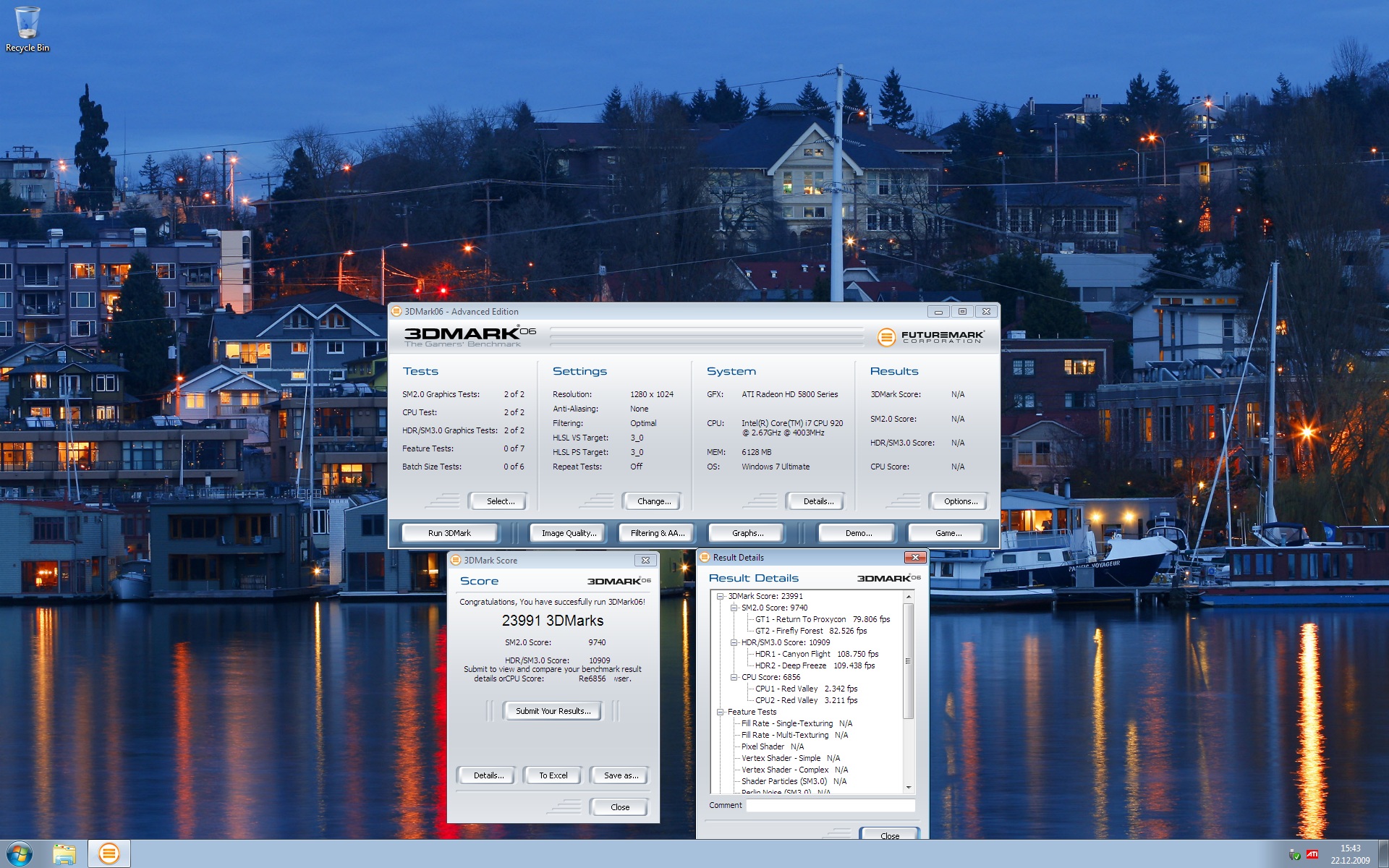
Task: Click the Safely Remove Hardware tray icon
Action: click(1295, 855)
